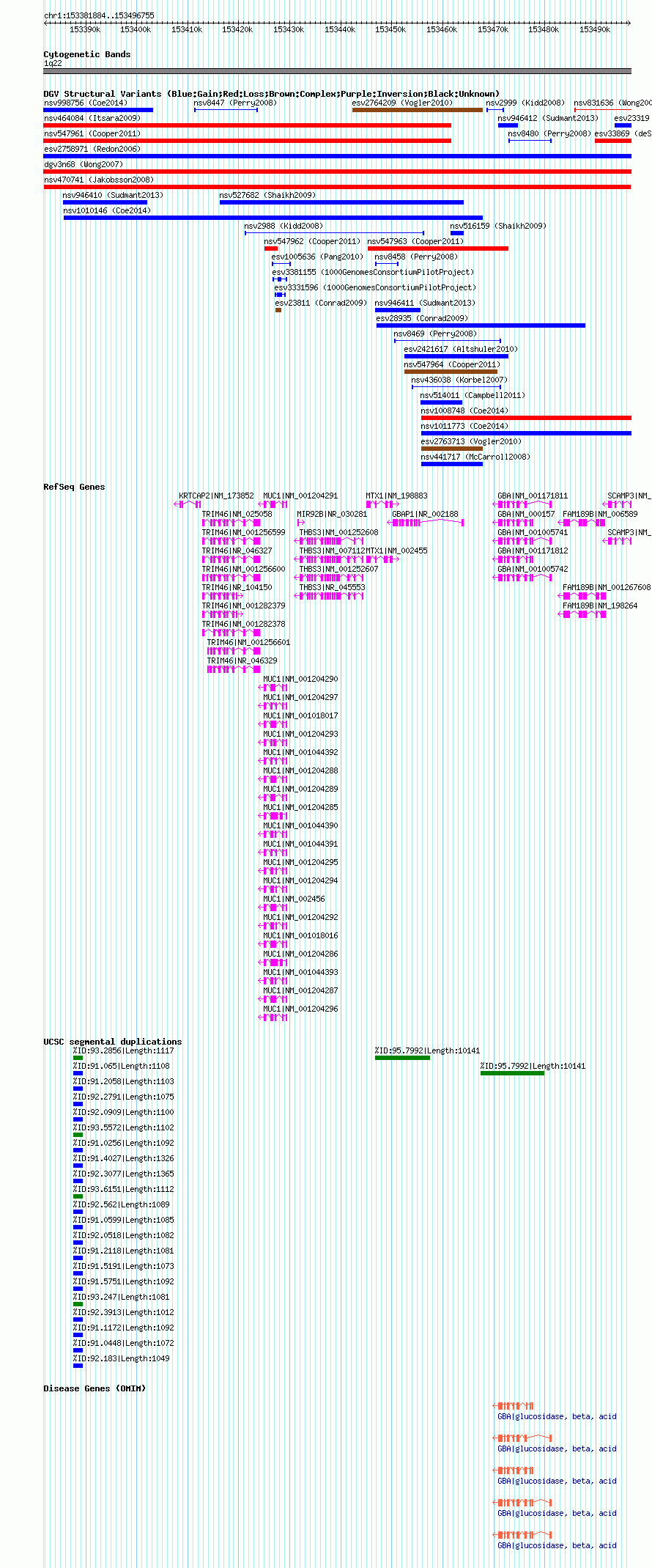Click nsv547962 (Cooper2011) small red bar
The height and width of the screenshot is (1568, 652).
coord(271,249)
